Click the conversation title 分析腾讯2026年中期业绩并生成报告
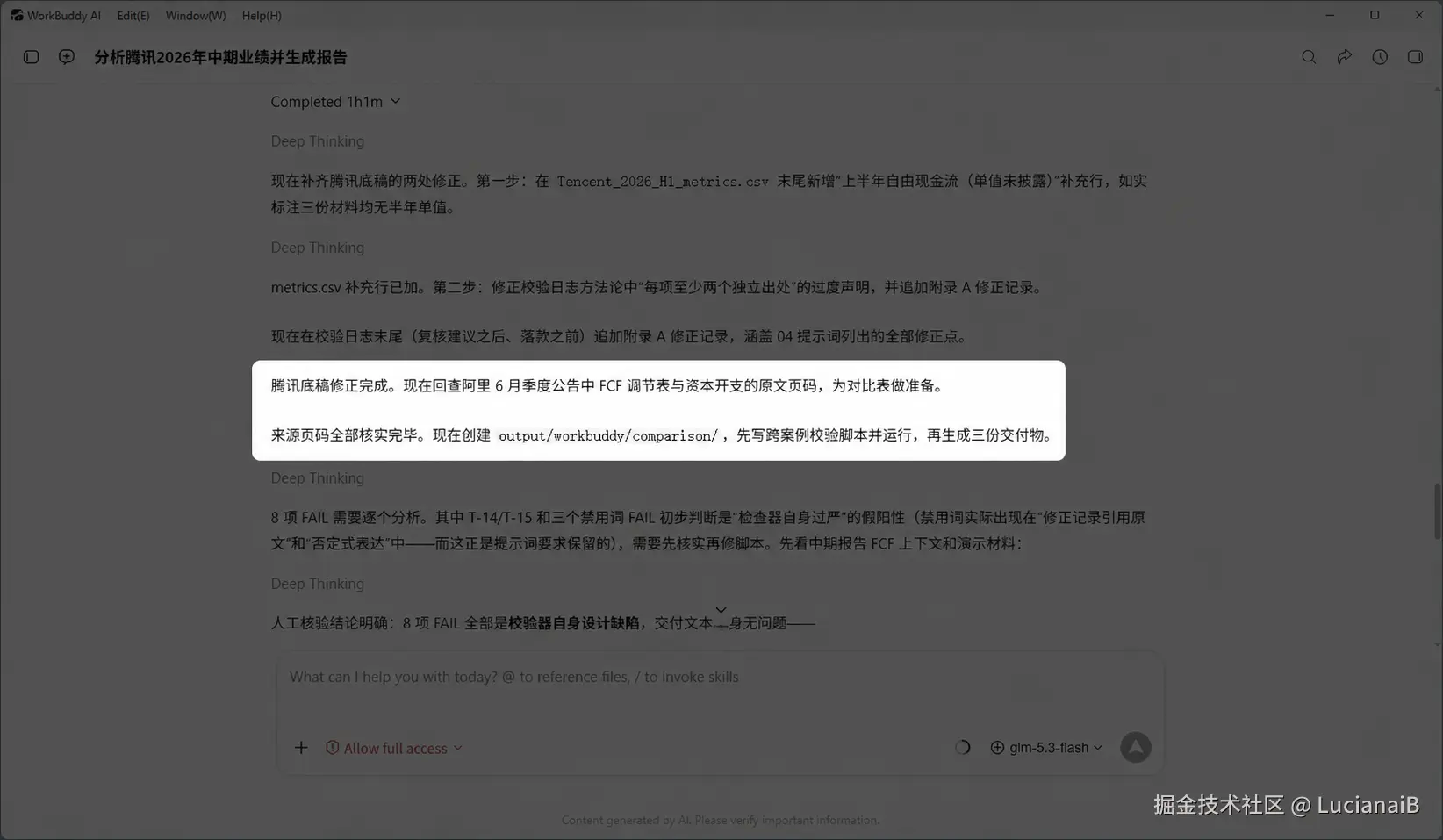The image size is (1443, 840). (x=220, y=57)
